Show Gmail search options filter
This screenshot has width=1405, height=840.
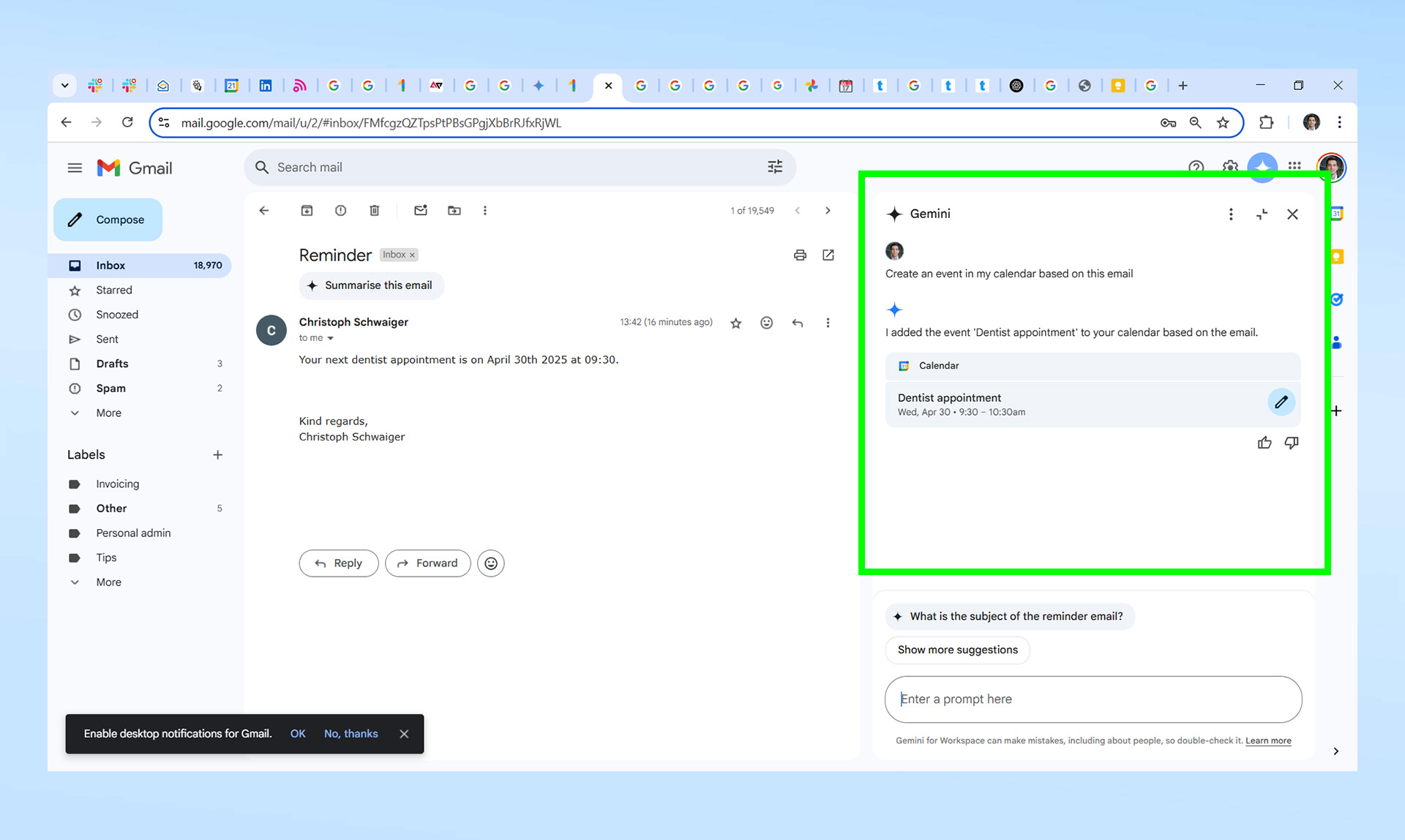click(x=775, y=168)
